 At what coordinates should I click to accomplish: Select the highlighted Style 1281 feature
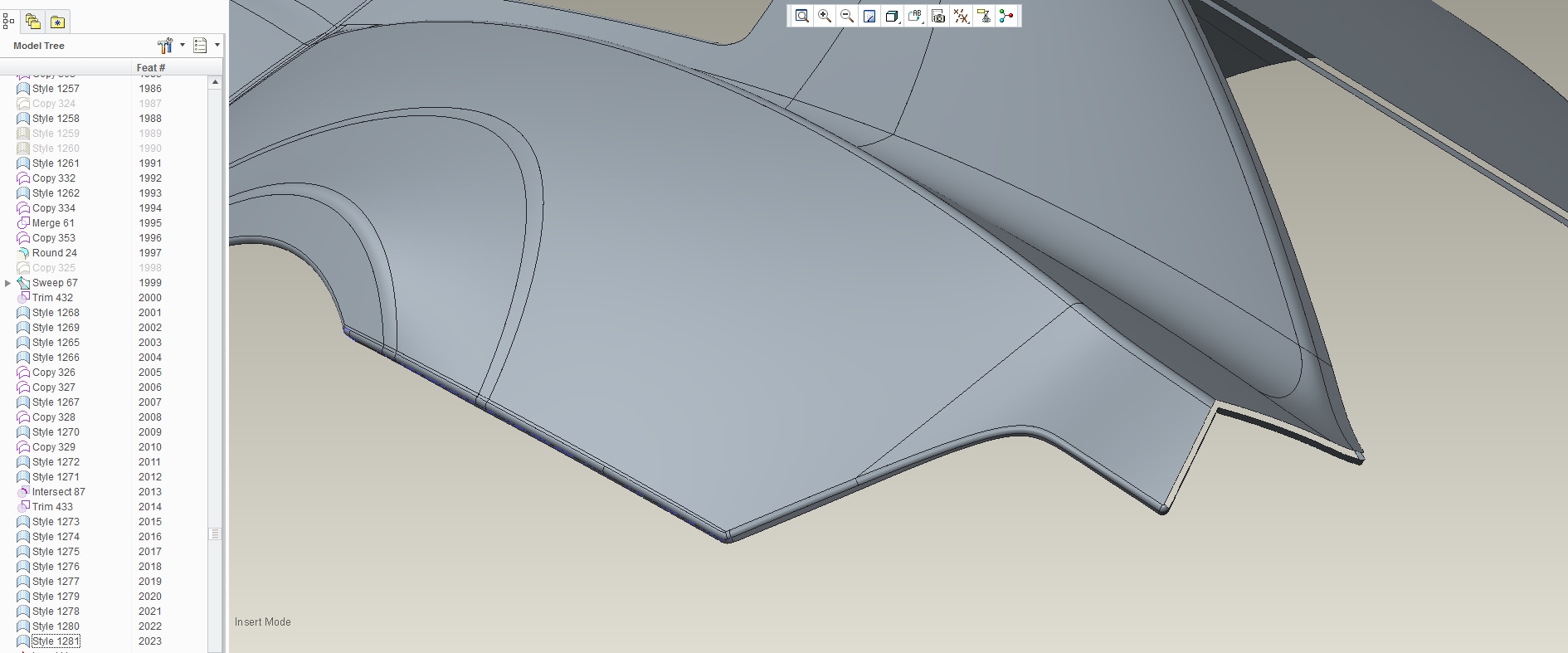coord(56,641)
